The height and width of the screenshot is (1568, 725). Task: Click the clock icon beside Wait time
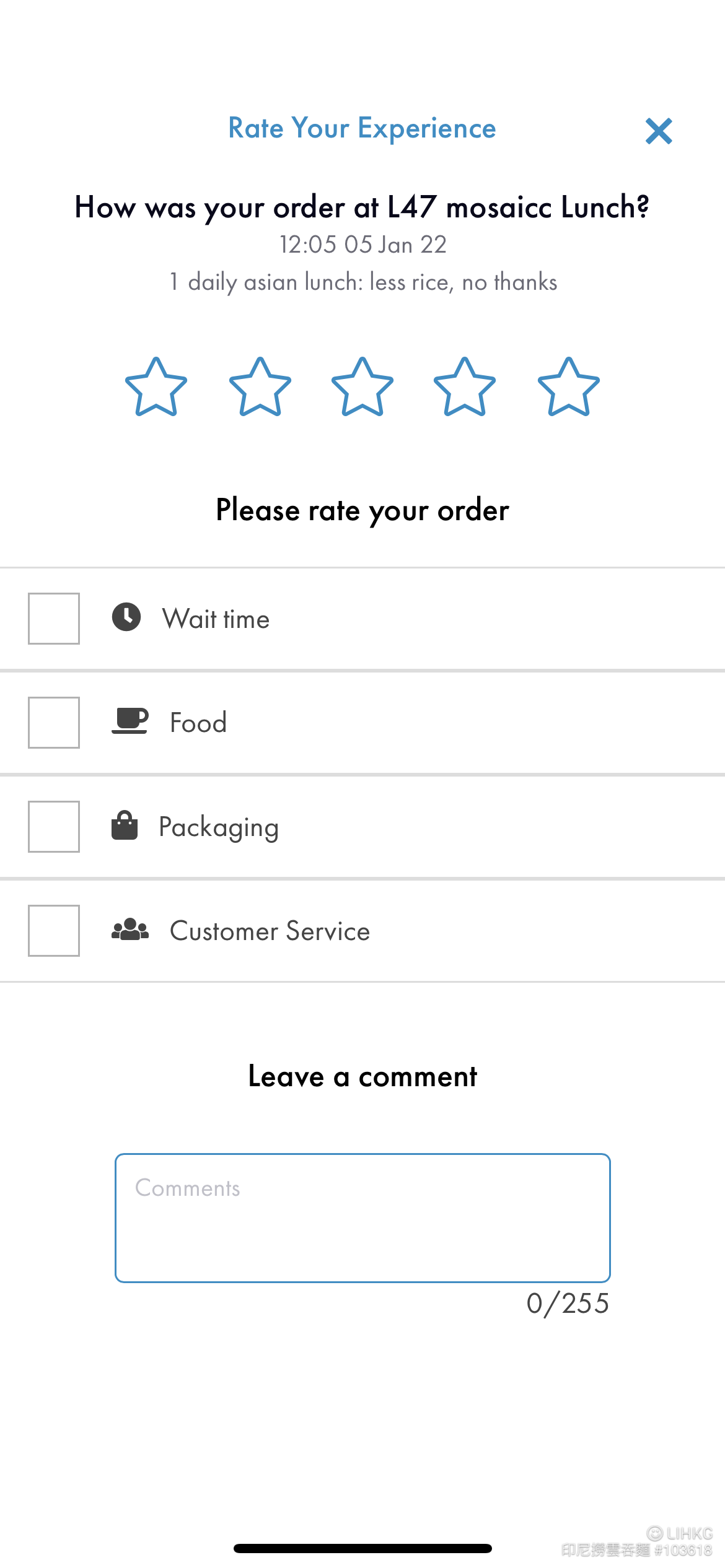pos(126,617)
